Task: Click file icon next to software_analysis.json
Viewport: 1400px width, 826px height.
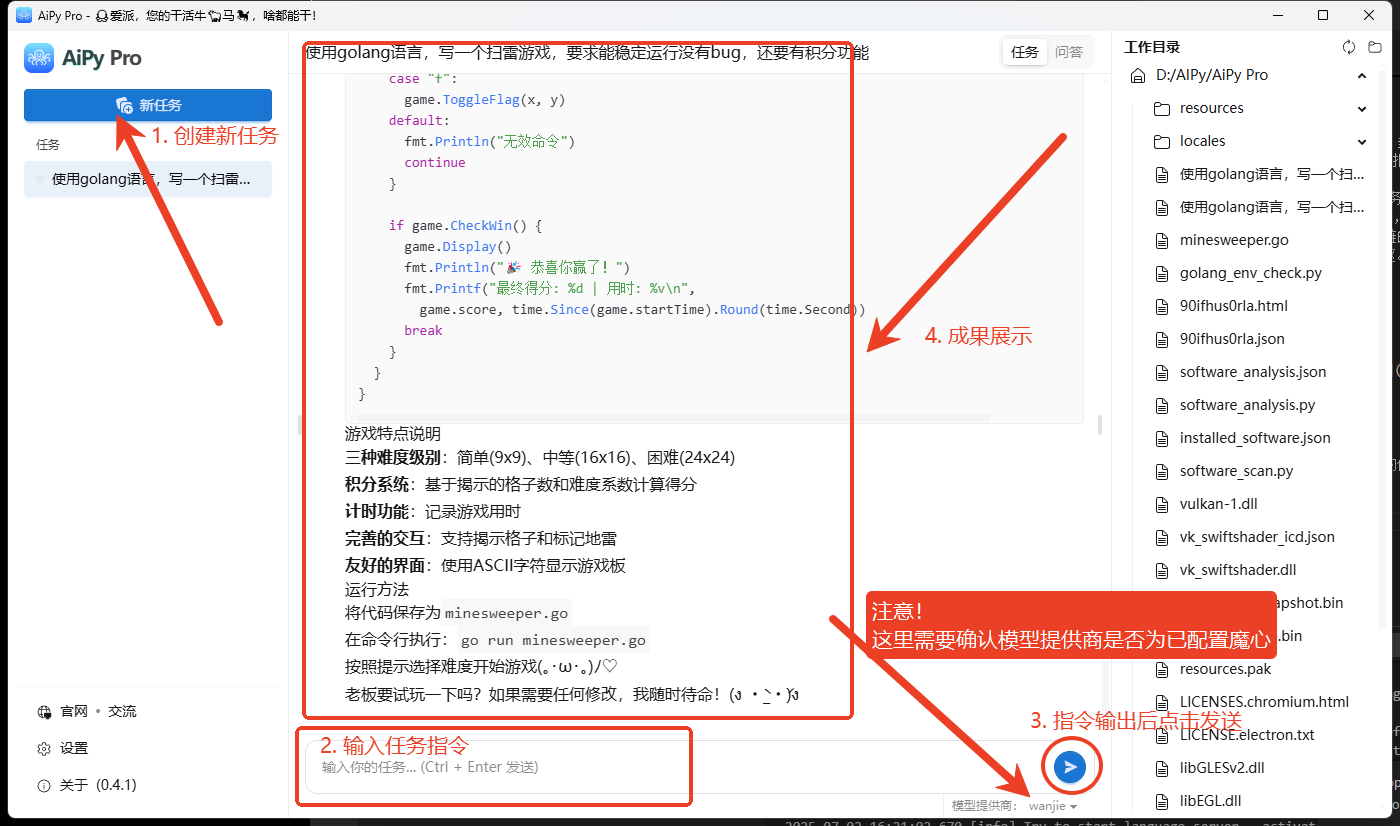Action: pos(1161,372)
